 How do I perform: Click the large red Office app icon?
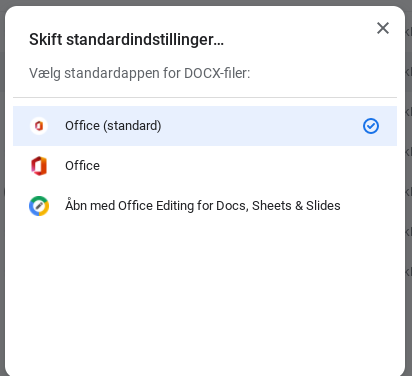coord(39,166)
